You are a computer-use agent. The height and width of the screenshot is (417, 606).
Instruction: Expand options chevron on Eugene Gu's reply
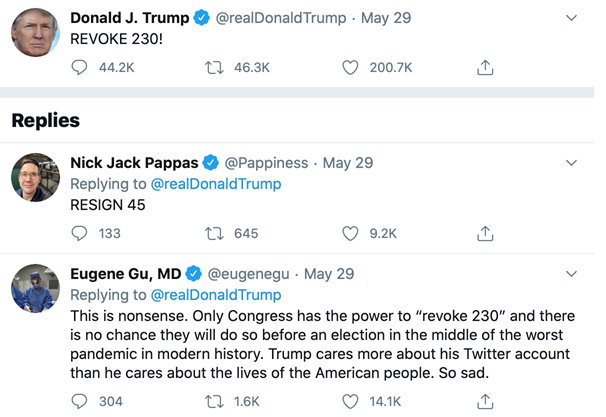pos(571,274)
